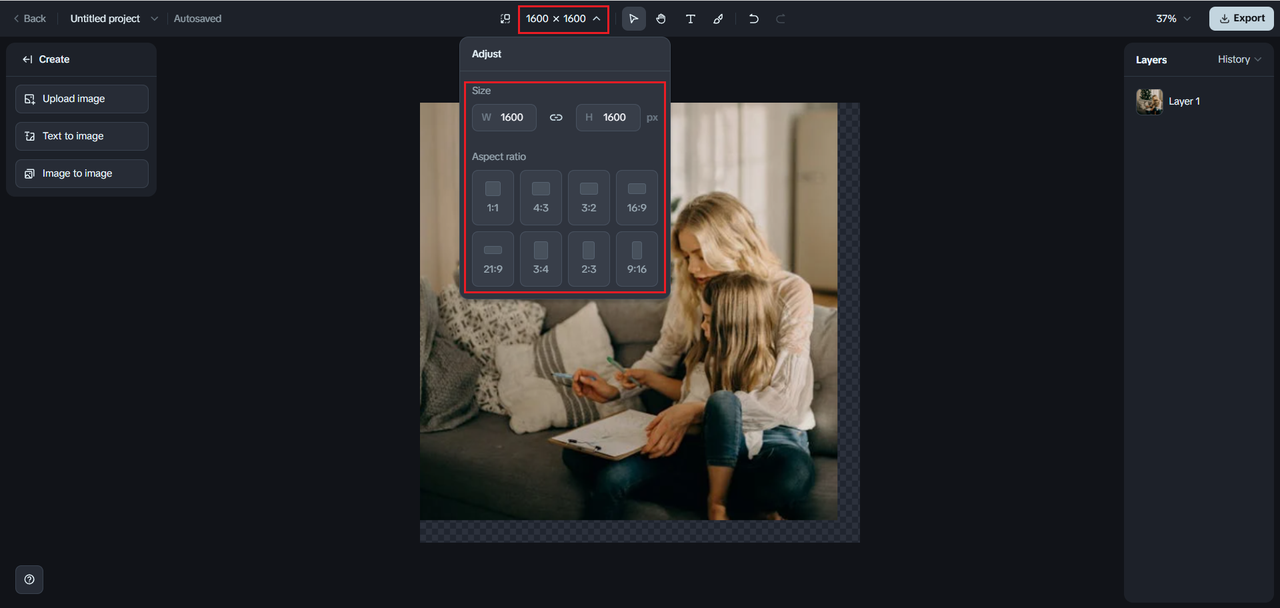Select the hand pan tool
This screenshot has width=1280, height=608.
(x=661, y=19)
